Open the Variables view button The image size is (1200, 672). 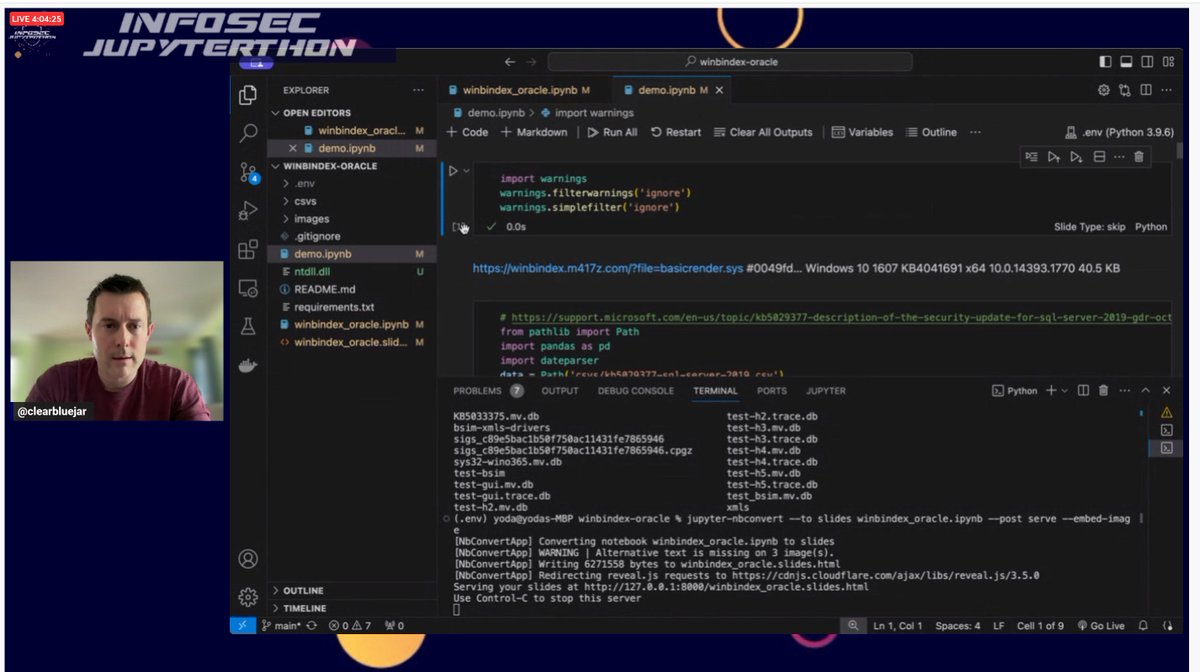click(x=862, y=132)
